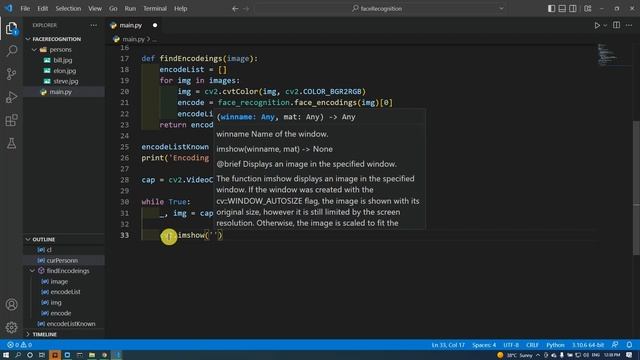Open elon.jpg in the explorer

64,71
